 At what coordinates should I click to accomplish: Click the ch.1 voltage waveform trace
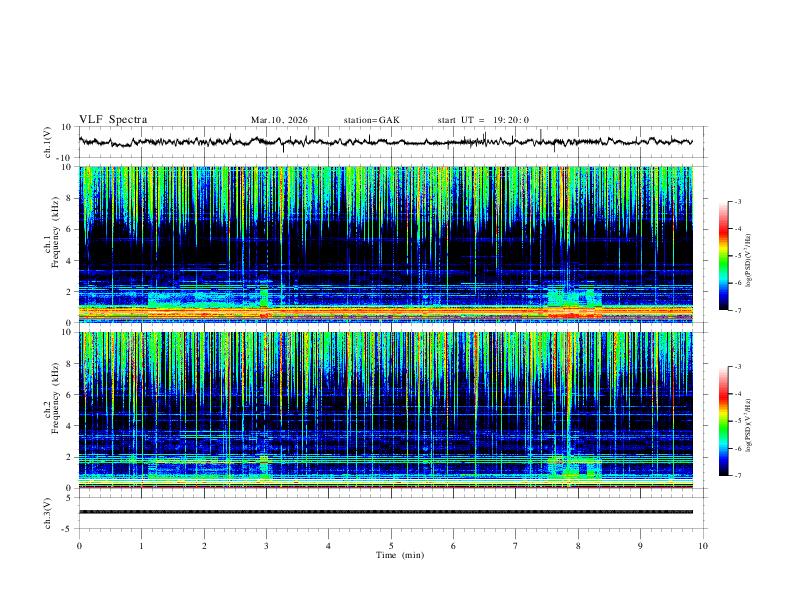385,142
